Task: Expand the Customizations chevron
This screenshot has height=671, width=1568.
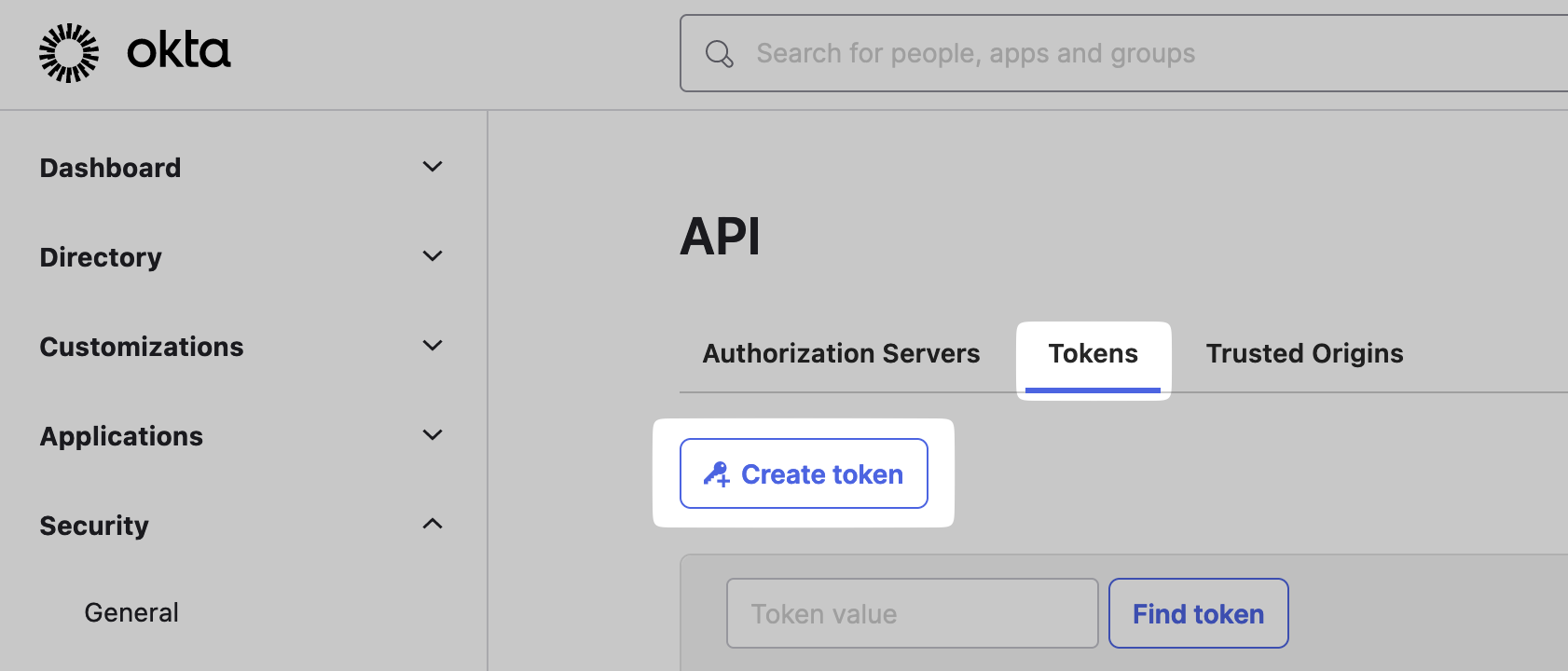Action: [x=433, y=346]
